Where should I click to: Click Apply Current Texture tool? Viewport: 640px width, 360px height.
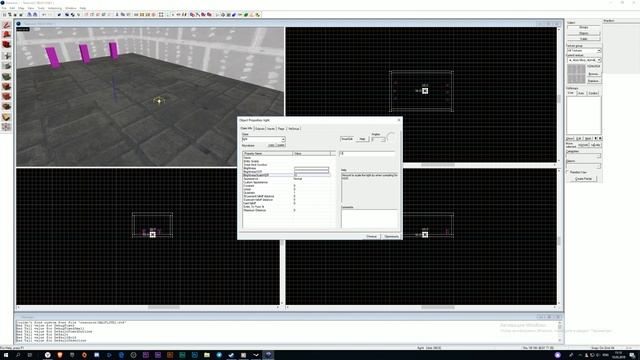pyautogui.click(x=6, y=87)
